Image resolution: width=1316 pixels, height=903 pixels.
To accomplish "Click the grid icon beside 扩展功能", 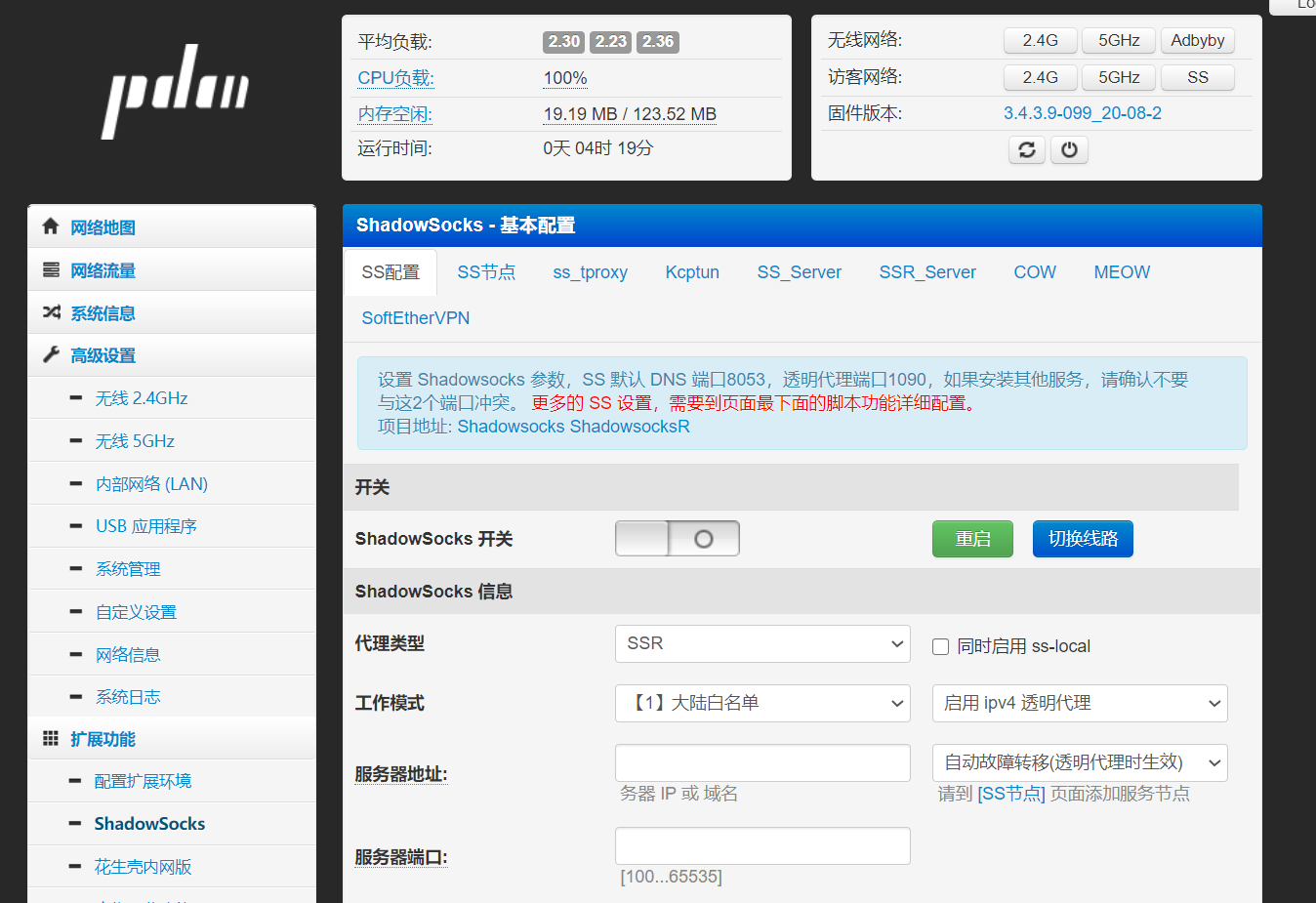I will (x=50, y=738).
